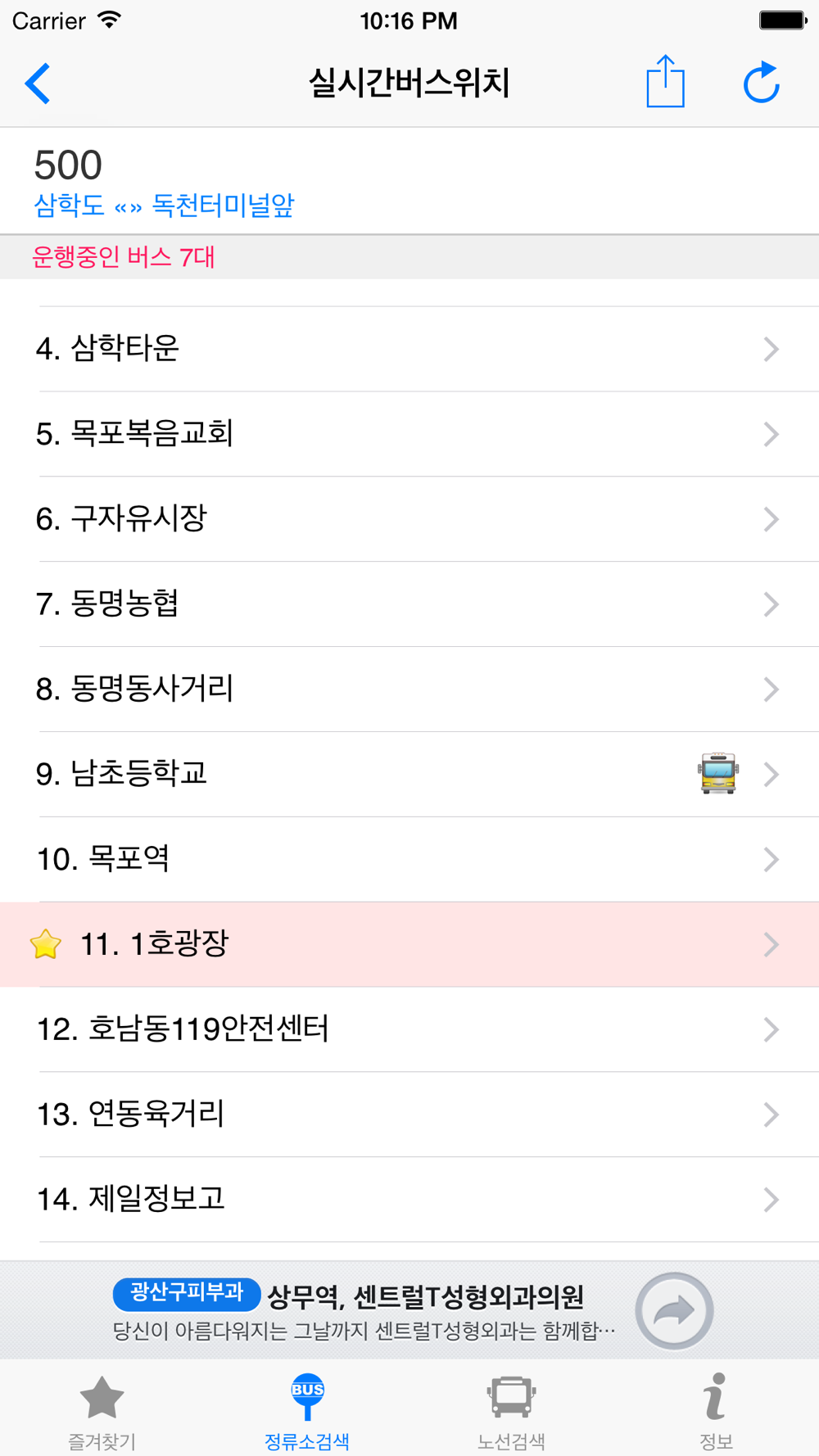Viewport: 819px width, 1456px height.
Task: Expand stop 13. 연동육거리 chevron
Action: 771,1115
